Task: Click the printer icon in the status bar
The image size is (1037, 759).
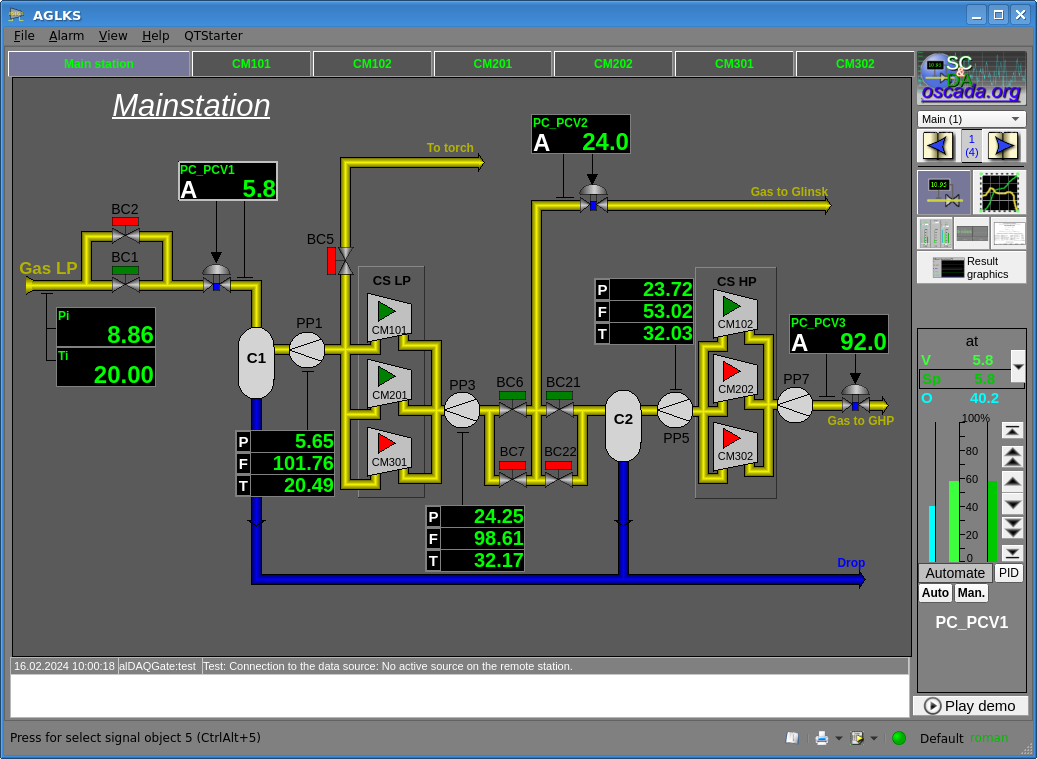Action: click(x=821, y=738)
